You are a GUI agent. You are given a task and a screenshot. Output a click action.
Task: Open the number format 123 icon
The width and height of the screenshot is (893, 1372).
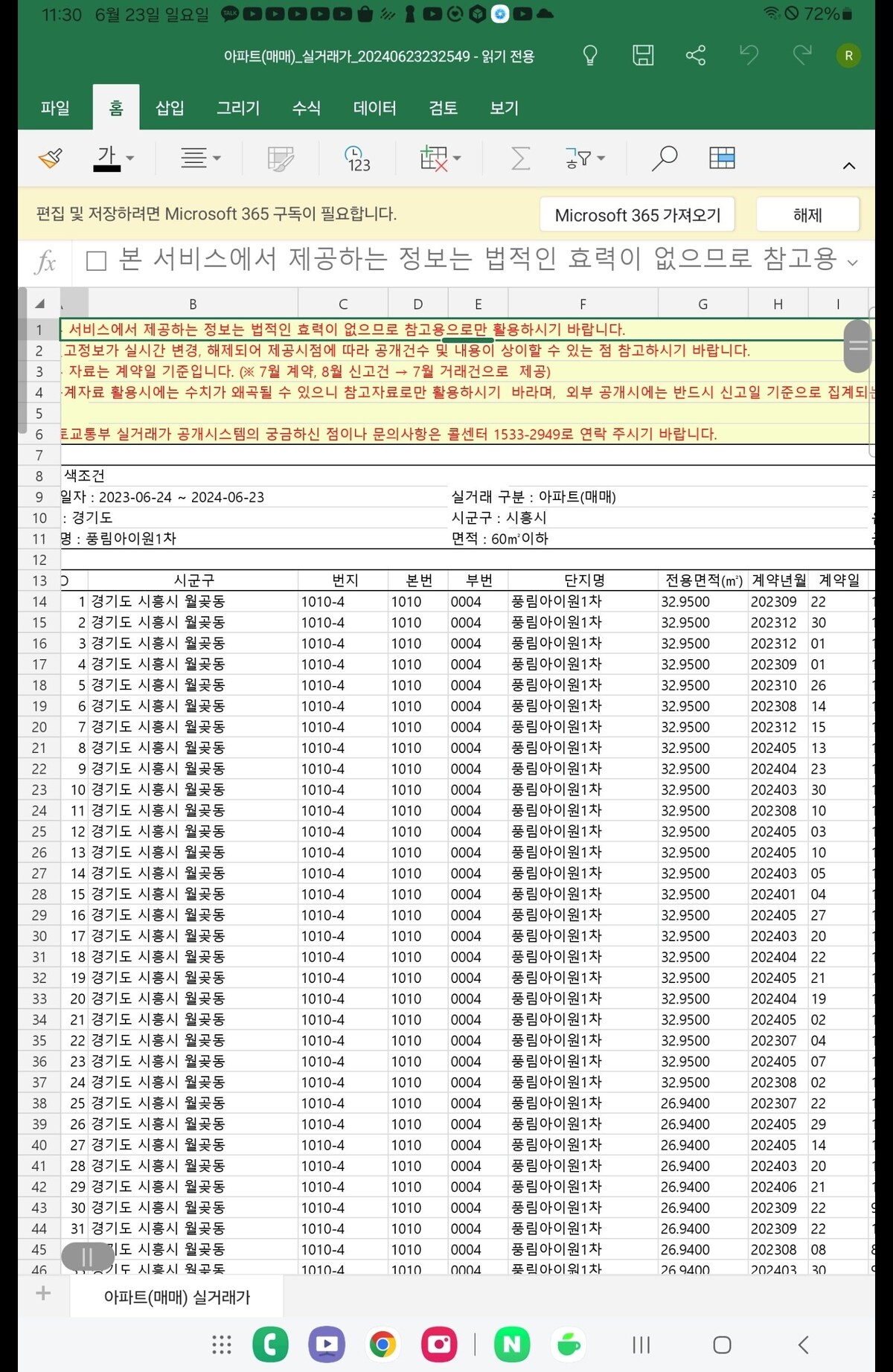pyautogui.click(x=357, y=158)
